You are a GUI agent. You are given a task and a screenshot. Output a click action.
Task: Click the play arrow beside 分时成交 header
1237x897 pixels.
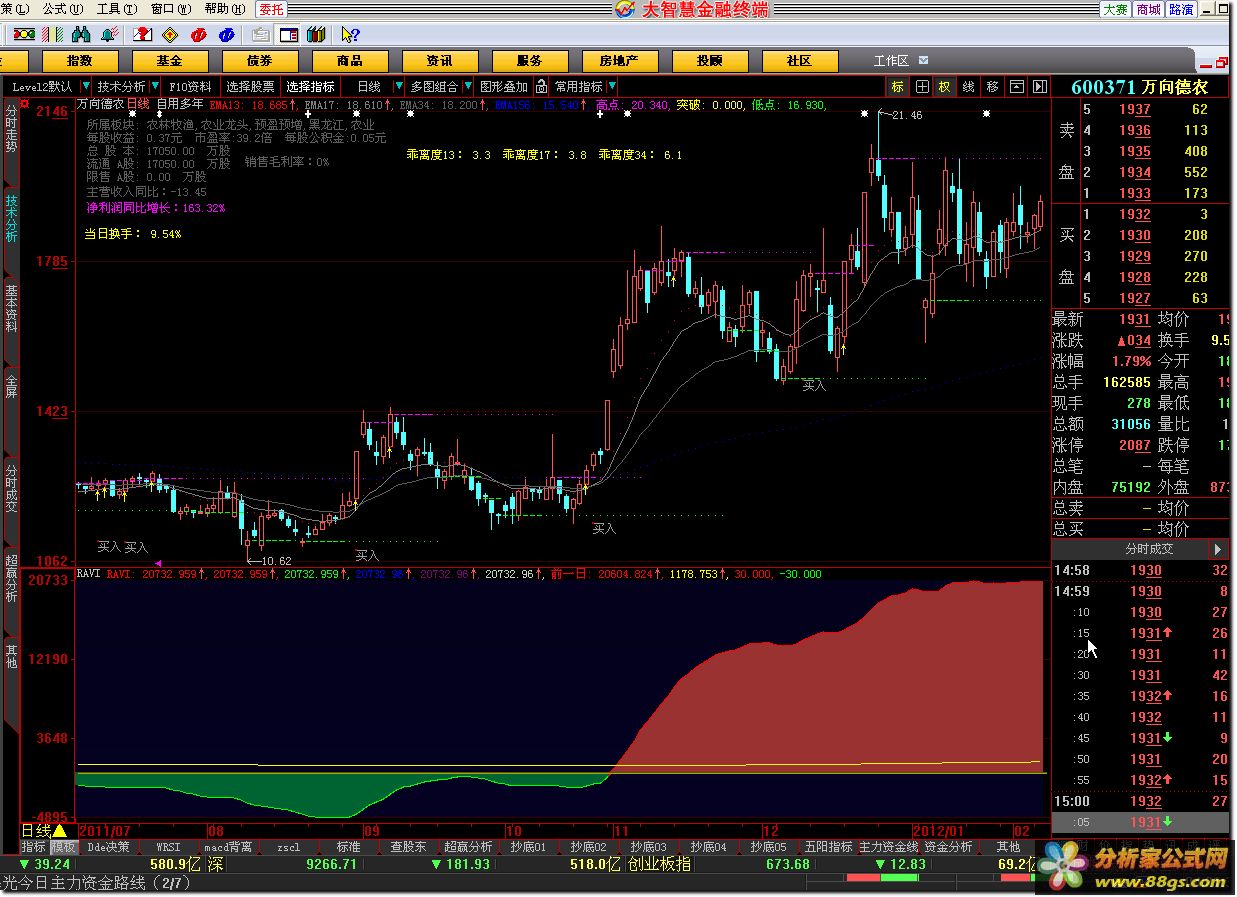click(x=1217, y=549)
